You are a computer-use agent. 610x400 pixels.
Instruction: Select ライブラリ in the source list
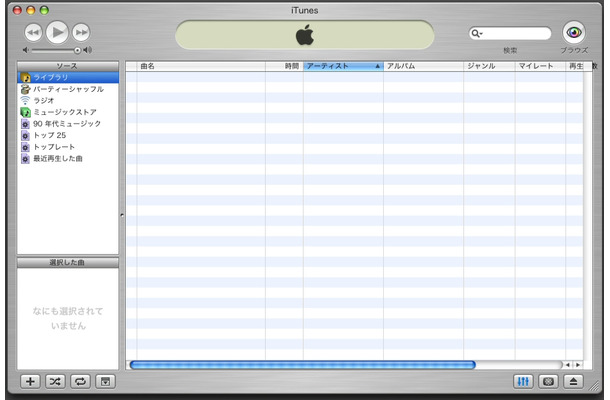coord(68,77)
